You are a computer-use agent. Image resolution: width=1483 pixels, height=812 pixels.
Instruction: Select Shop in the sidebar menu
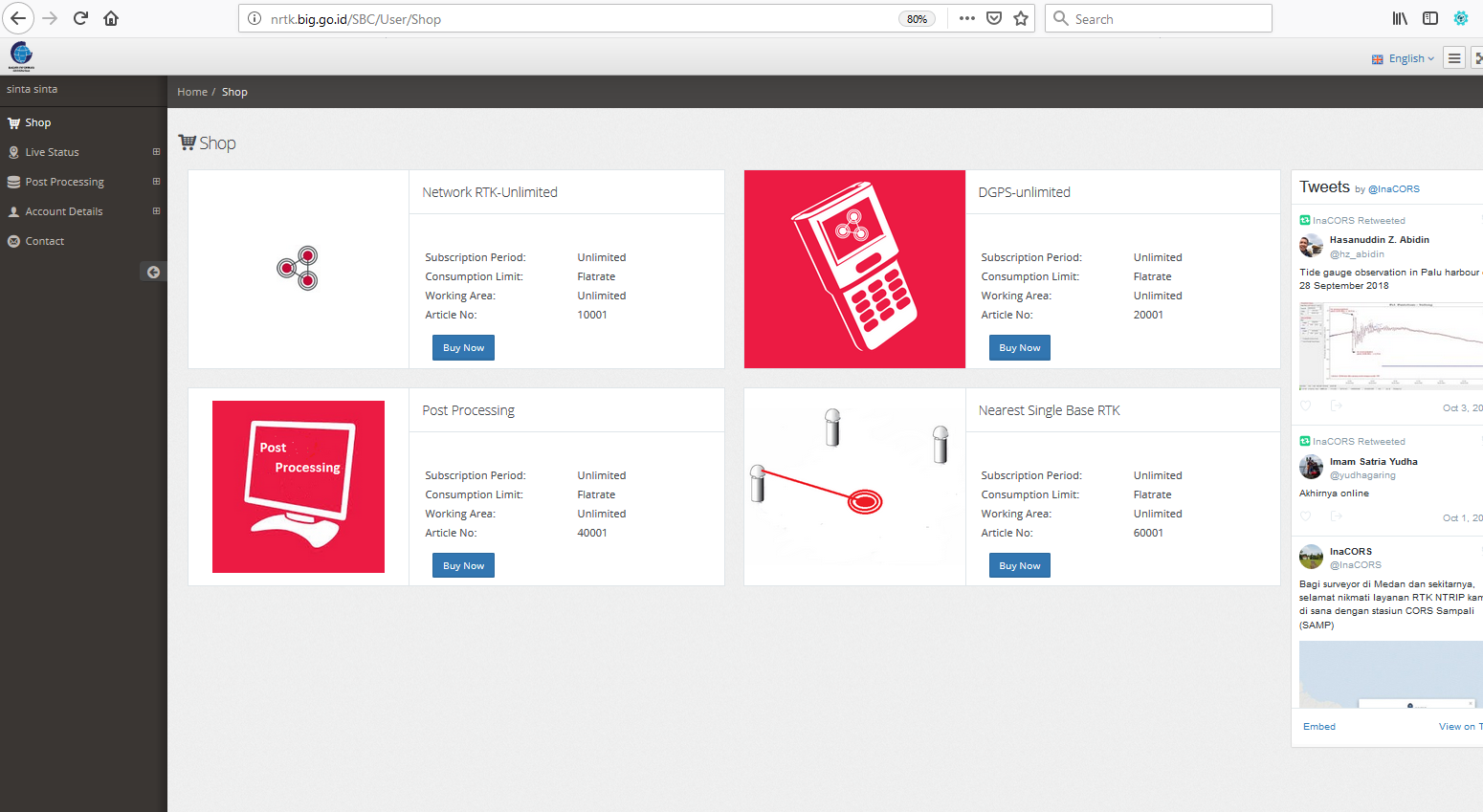[x=38, y=122]
